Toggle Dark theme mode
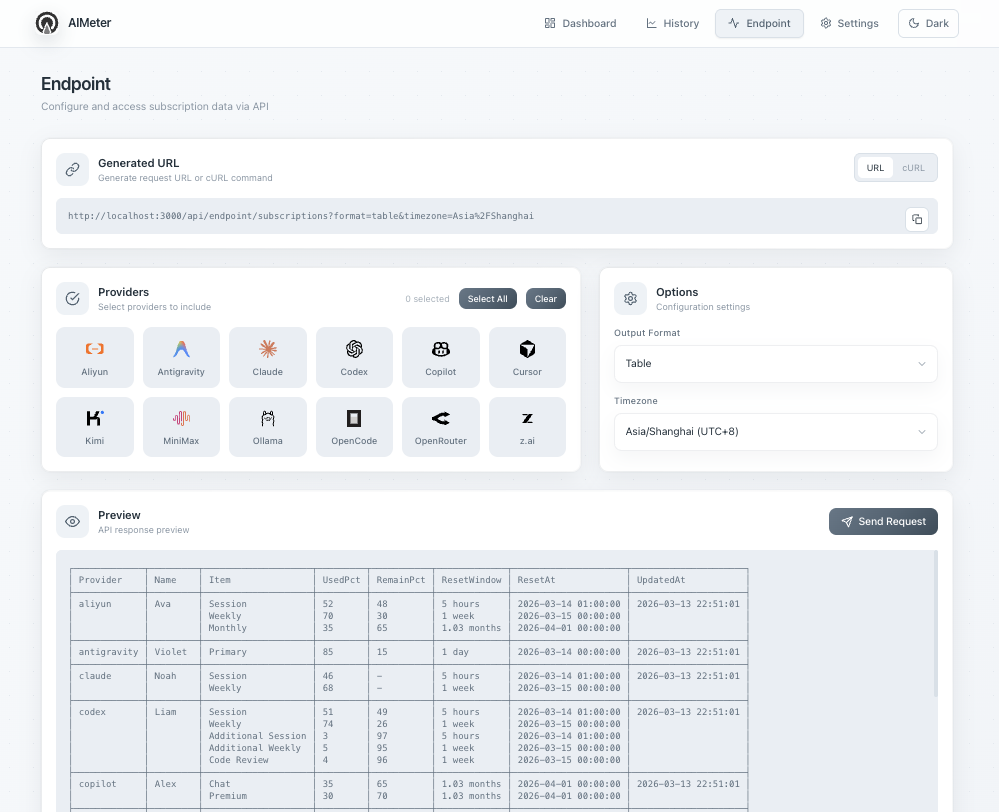The image size is (999, 812). pyautogui.click(x=928, y=23)
